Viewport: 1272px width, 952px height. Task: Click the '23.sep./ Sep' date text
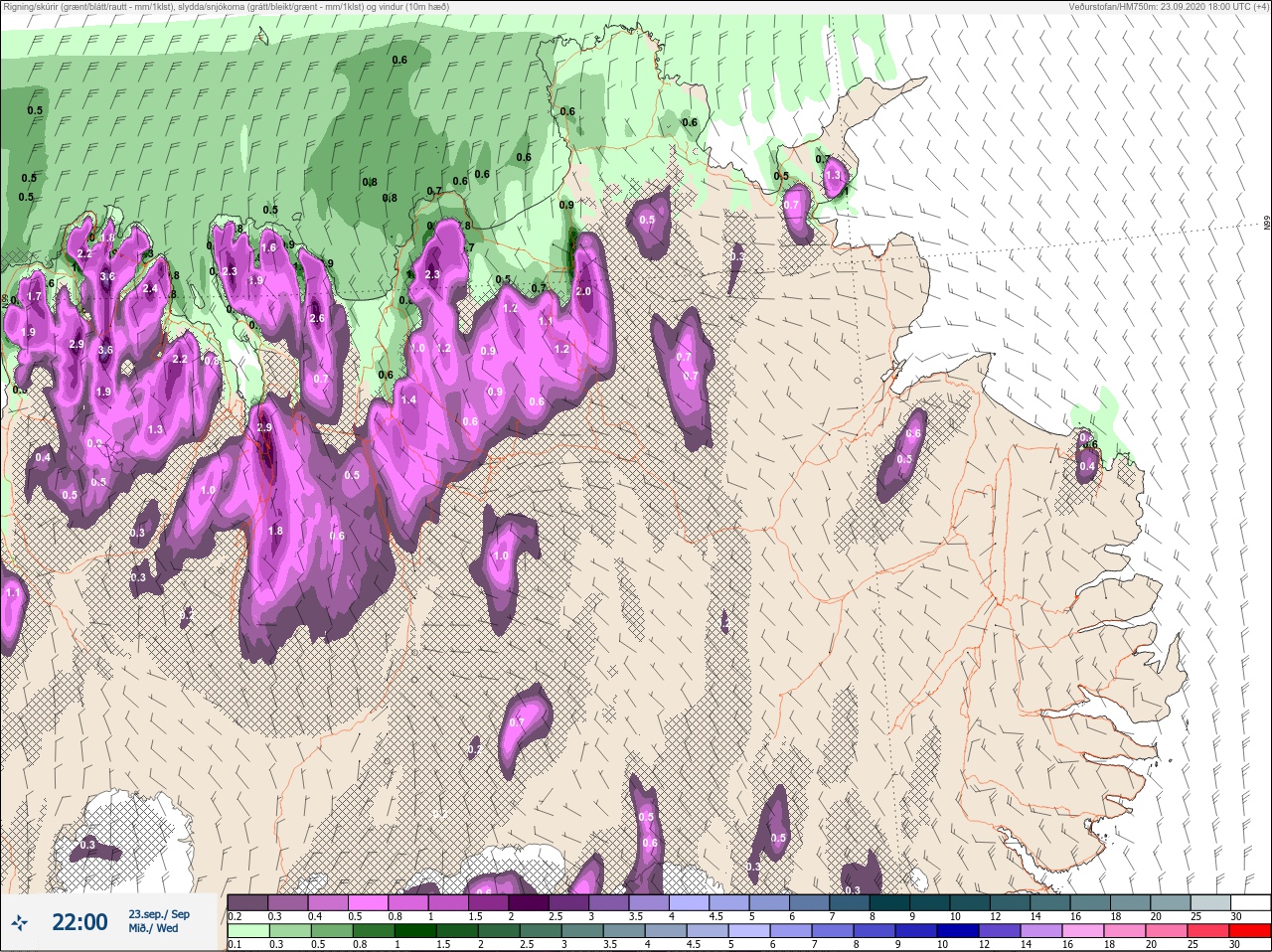159,914
